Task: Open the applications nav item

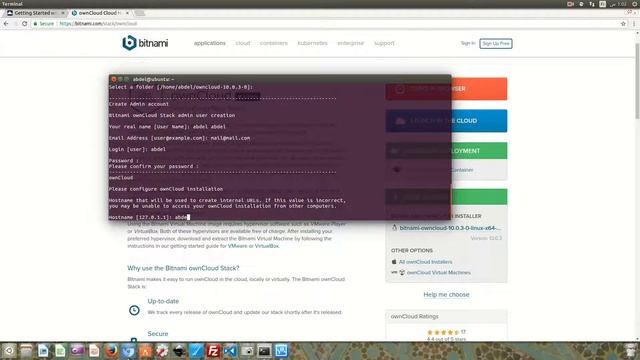Action: (x=209, y=43)
